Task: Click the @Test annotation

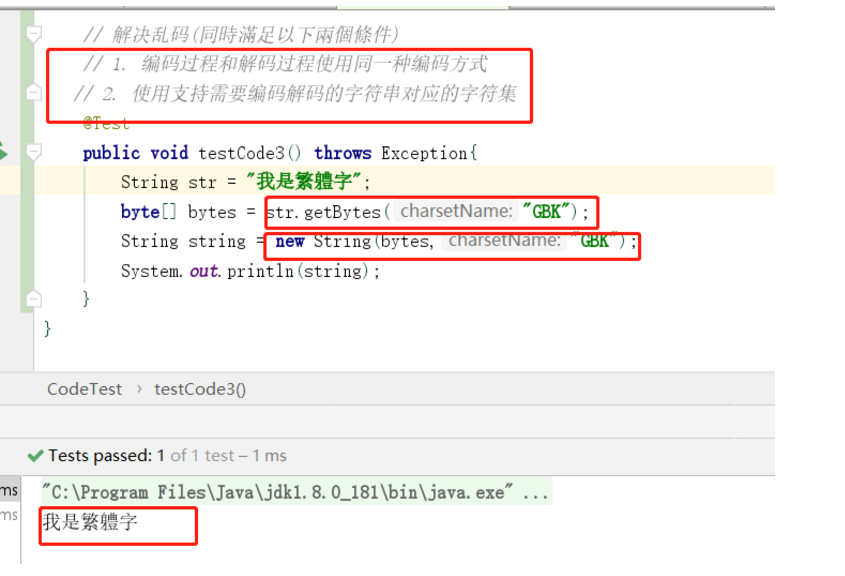Action: tap(106, 123)
